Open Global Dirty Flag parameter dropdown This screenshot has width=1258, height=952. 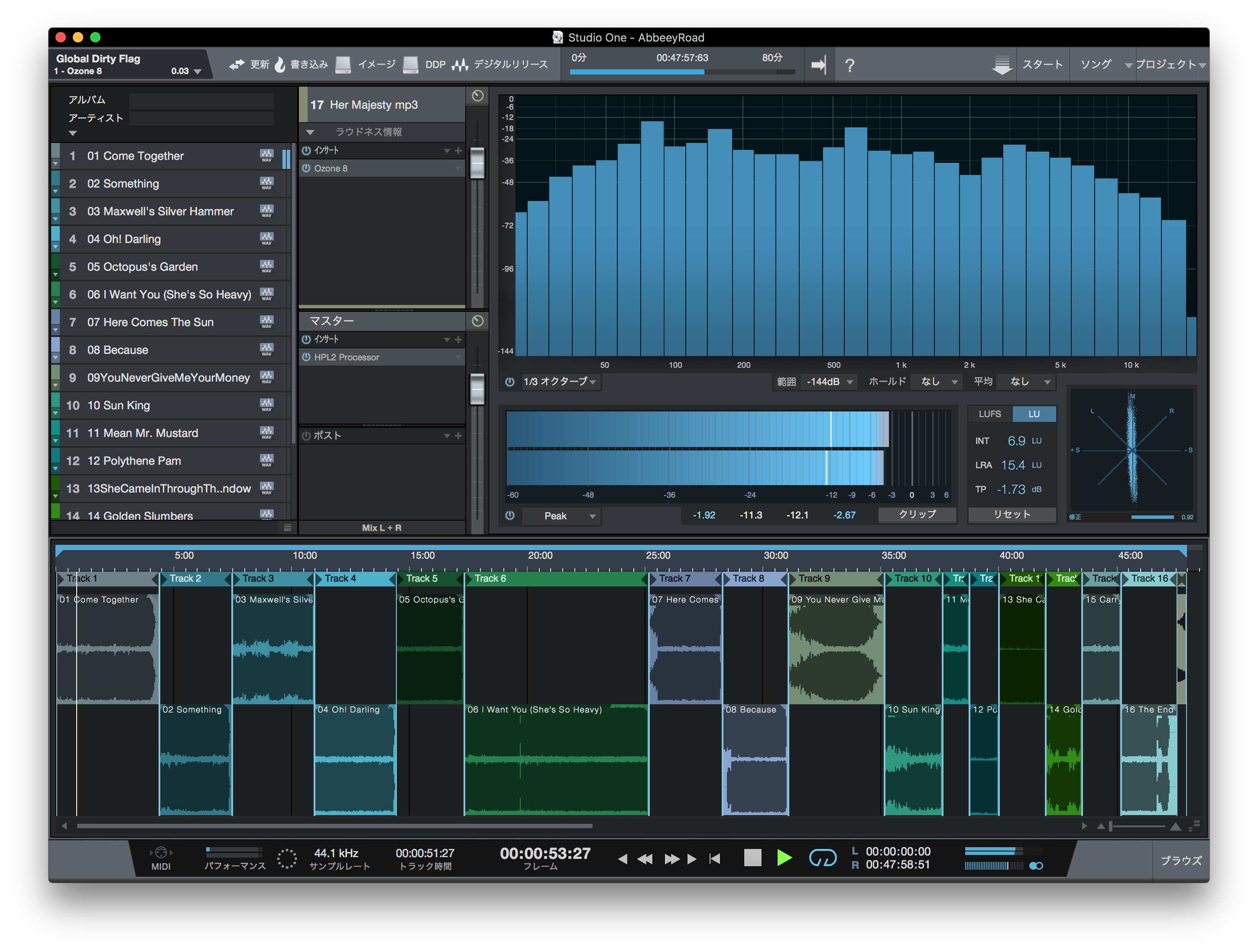pyautogui.click(x=197, y=71)
